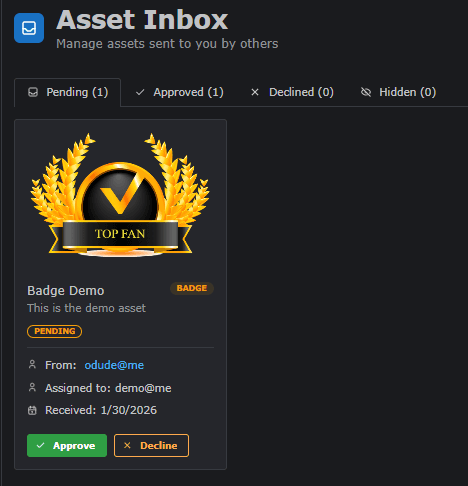The width and height of the screenshot is (468, 486).
Task: Click the orange BADGE type label
Action: (x=192, y=288)
